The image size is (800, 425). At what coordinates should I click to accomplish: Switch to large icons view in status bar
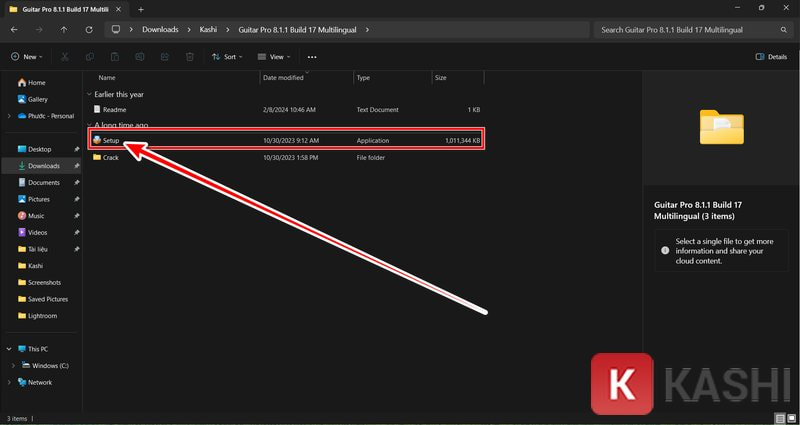(791, 418)
